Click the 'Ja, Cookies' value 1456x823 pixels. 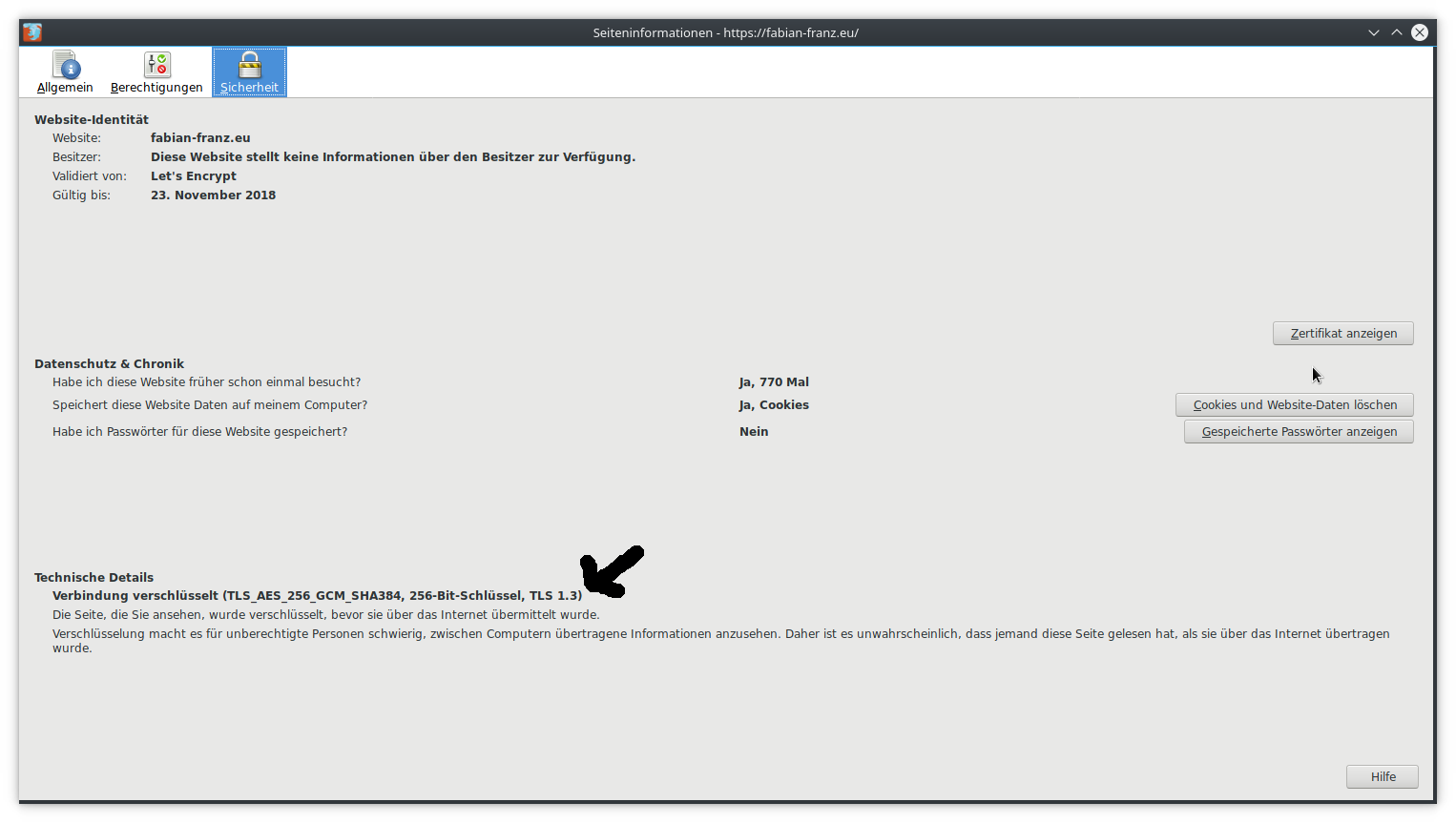click(774, 404)
